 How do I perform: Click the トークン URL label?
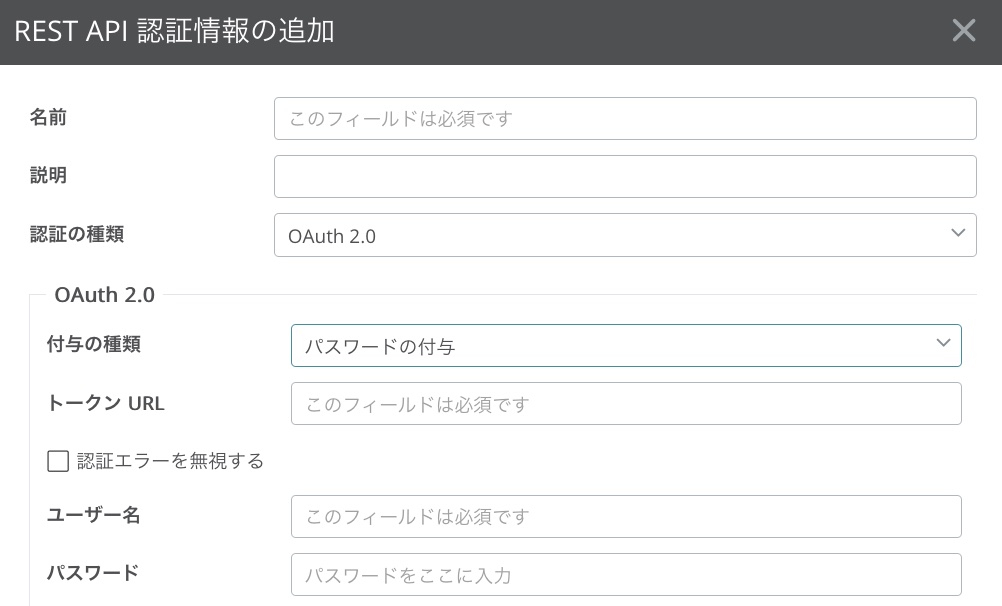pos(105,403)
